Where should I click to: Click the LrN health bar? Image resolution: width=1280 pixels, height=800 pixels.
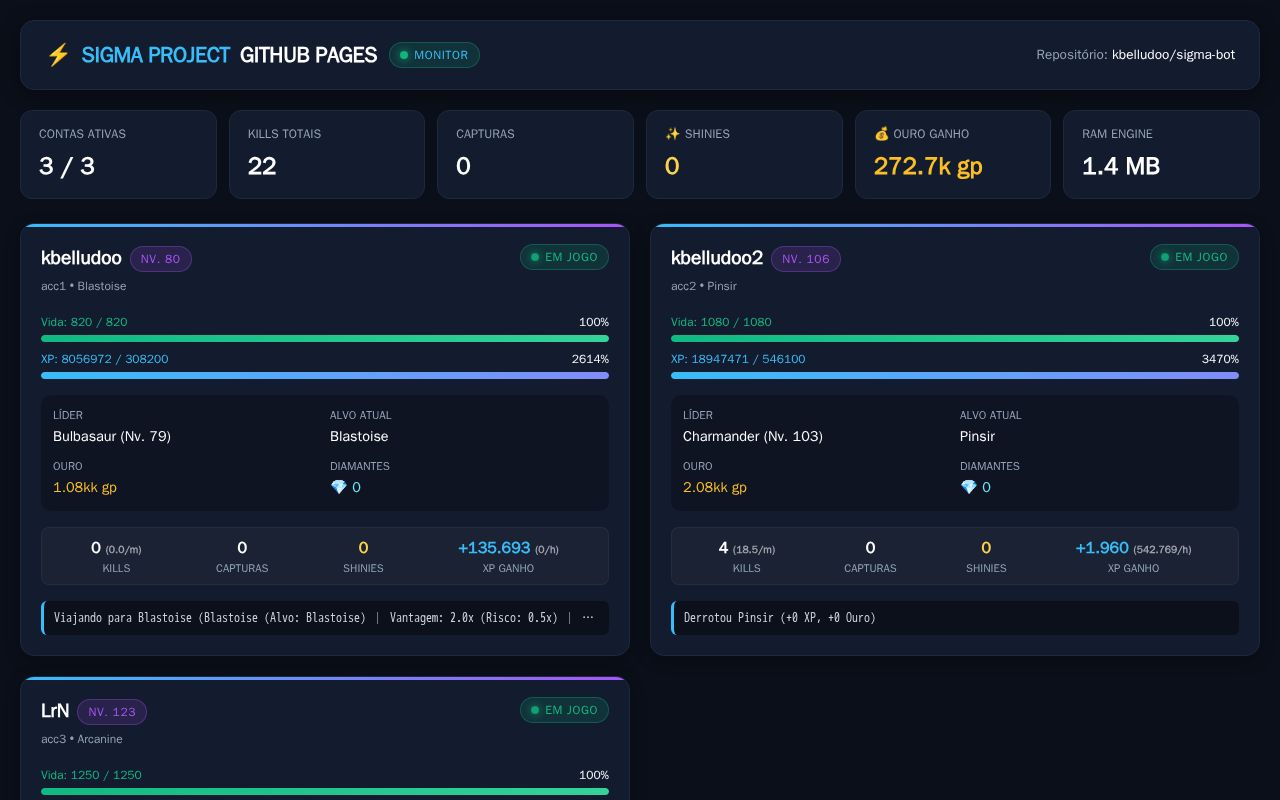click(x=325, y=792)
